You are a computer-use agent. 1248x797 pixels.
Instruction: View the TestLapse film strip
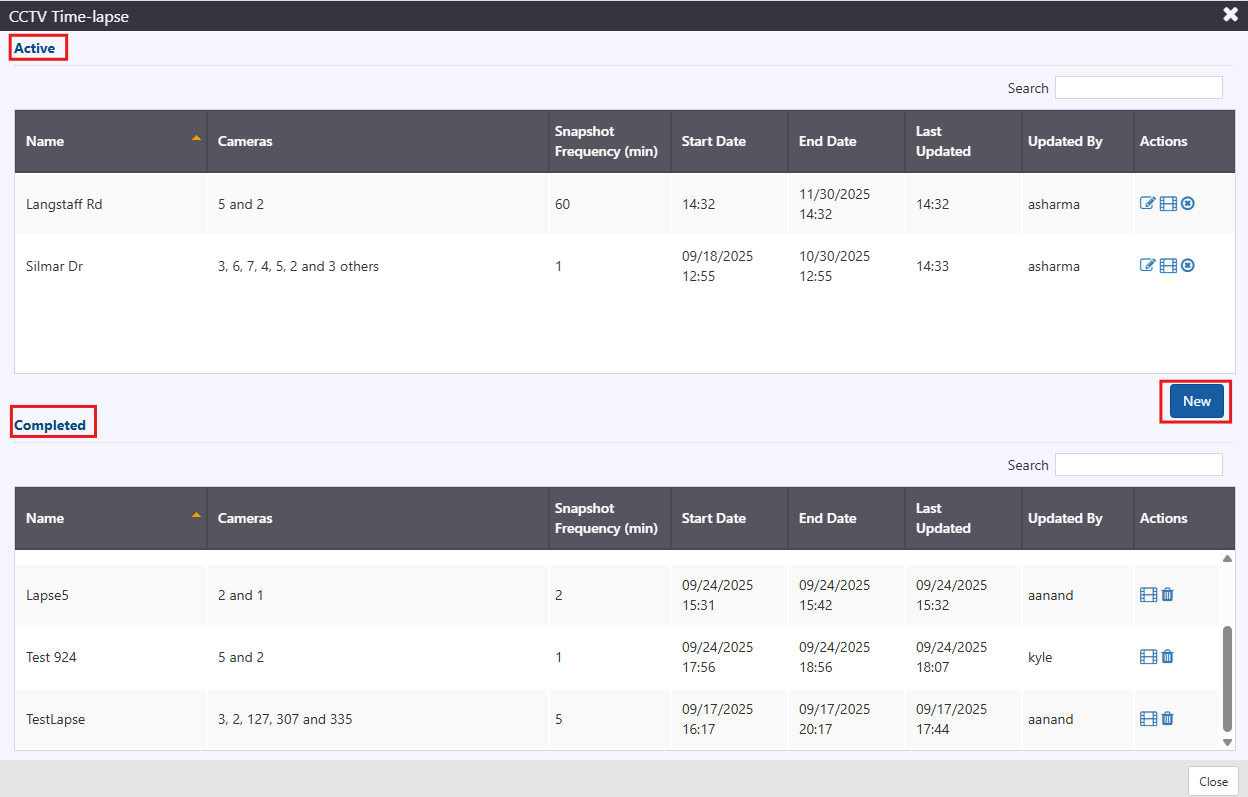pos(1148,719)
